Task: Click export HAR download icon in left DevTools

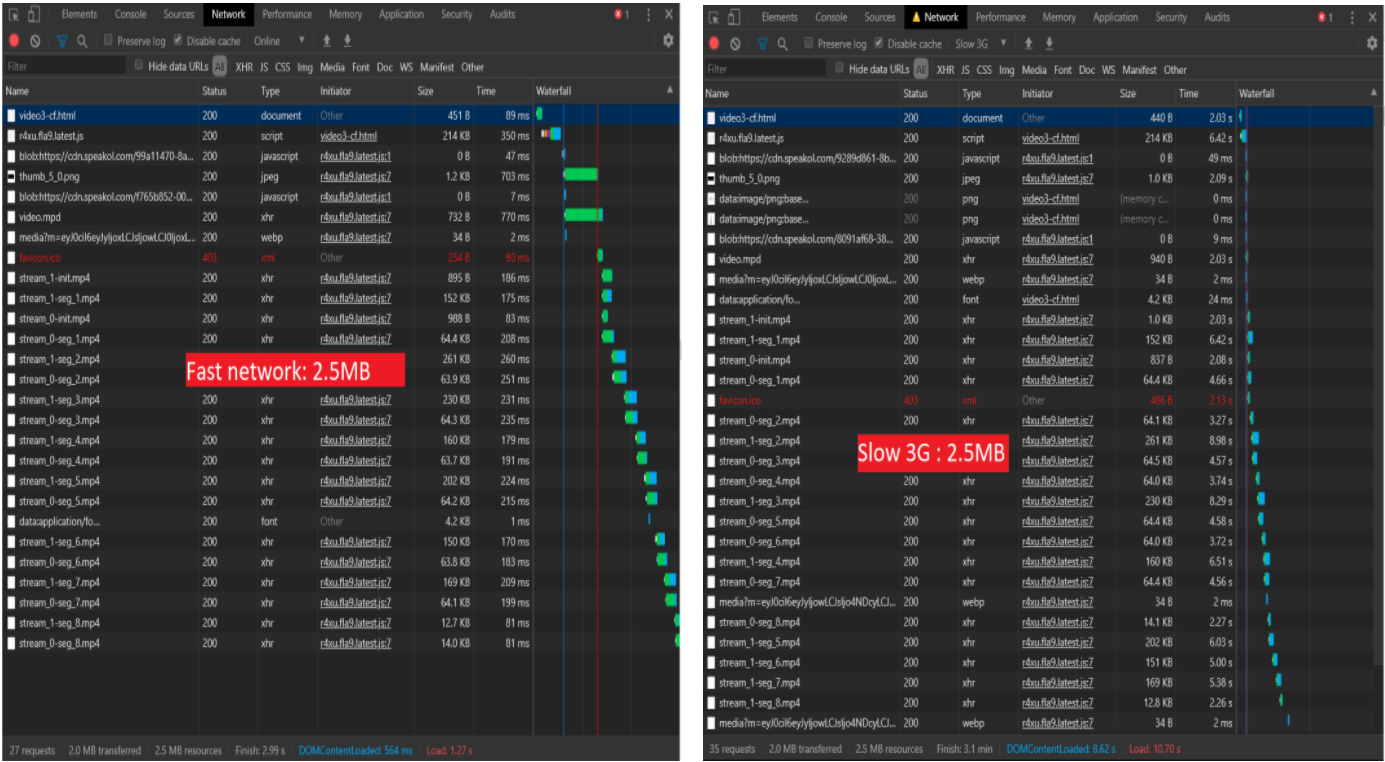Action: tap(347, 41)
